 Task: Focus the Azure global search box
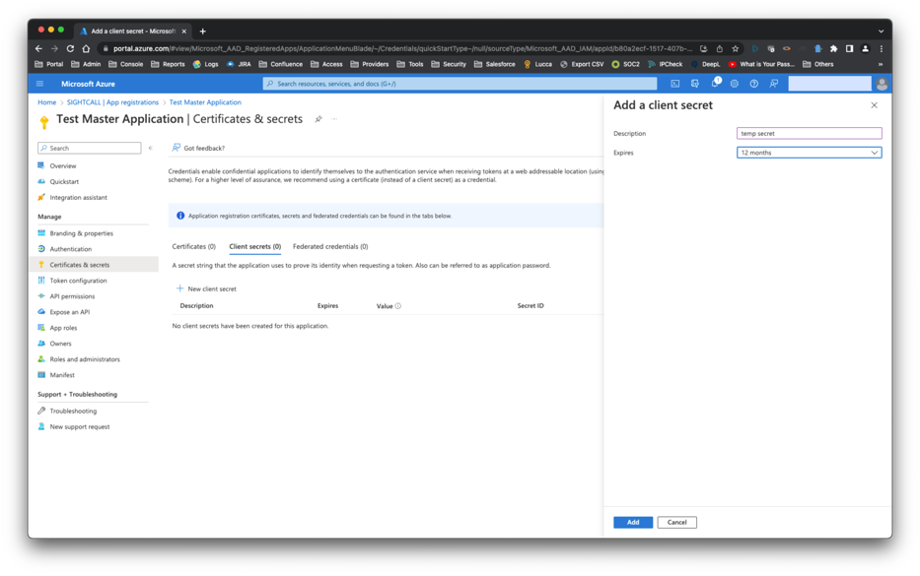point(460,84)
